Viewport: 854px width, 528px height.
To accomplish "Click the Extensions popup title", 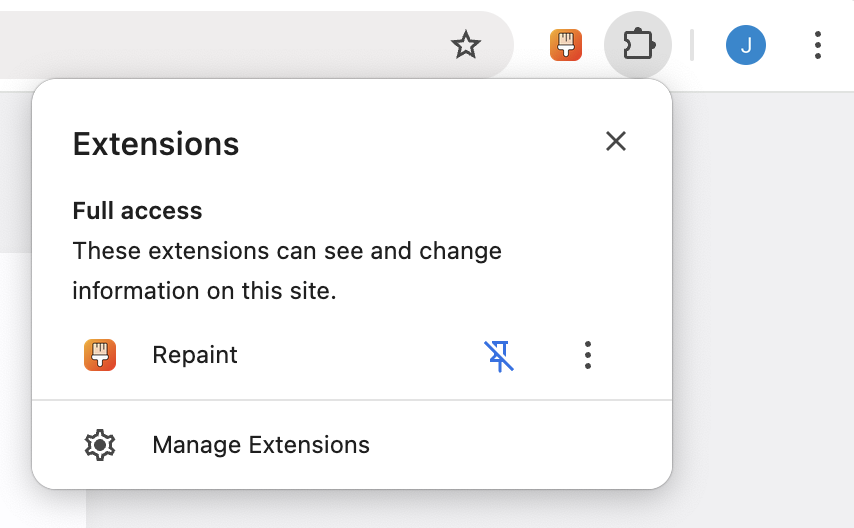I will tap(156, 144).
